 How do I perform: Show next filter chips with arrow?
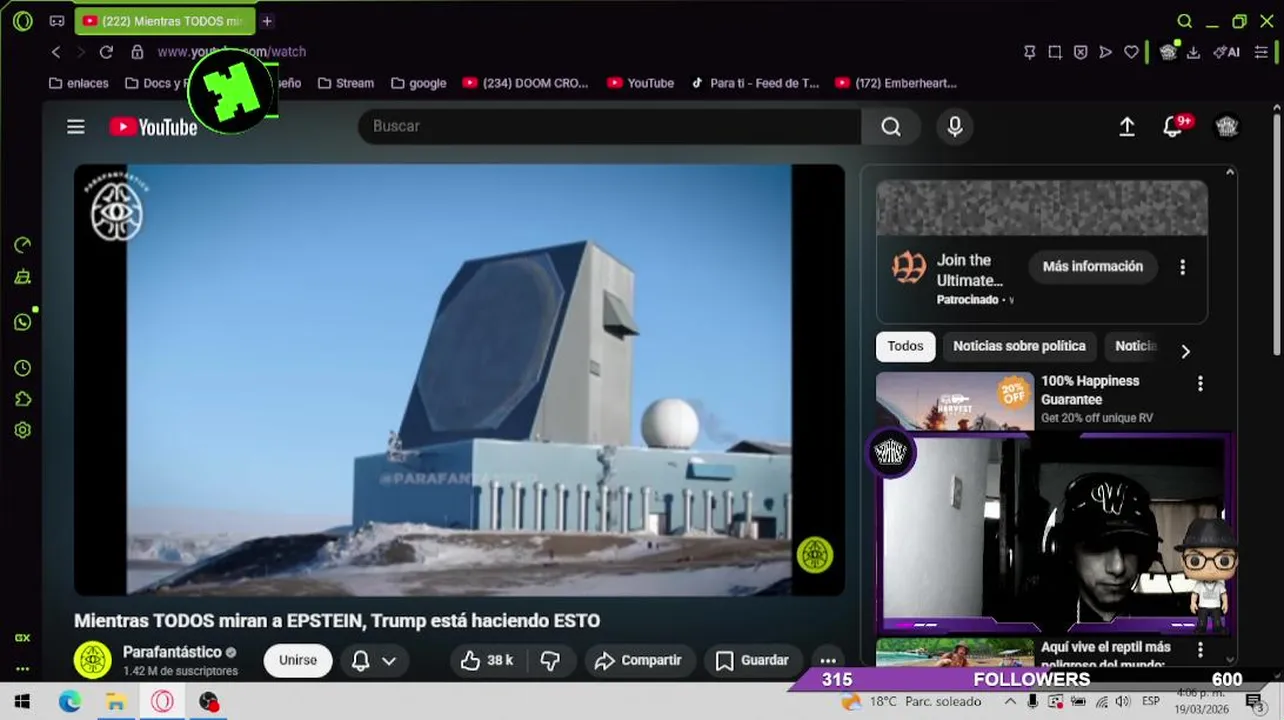[1185, 351]
